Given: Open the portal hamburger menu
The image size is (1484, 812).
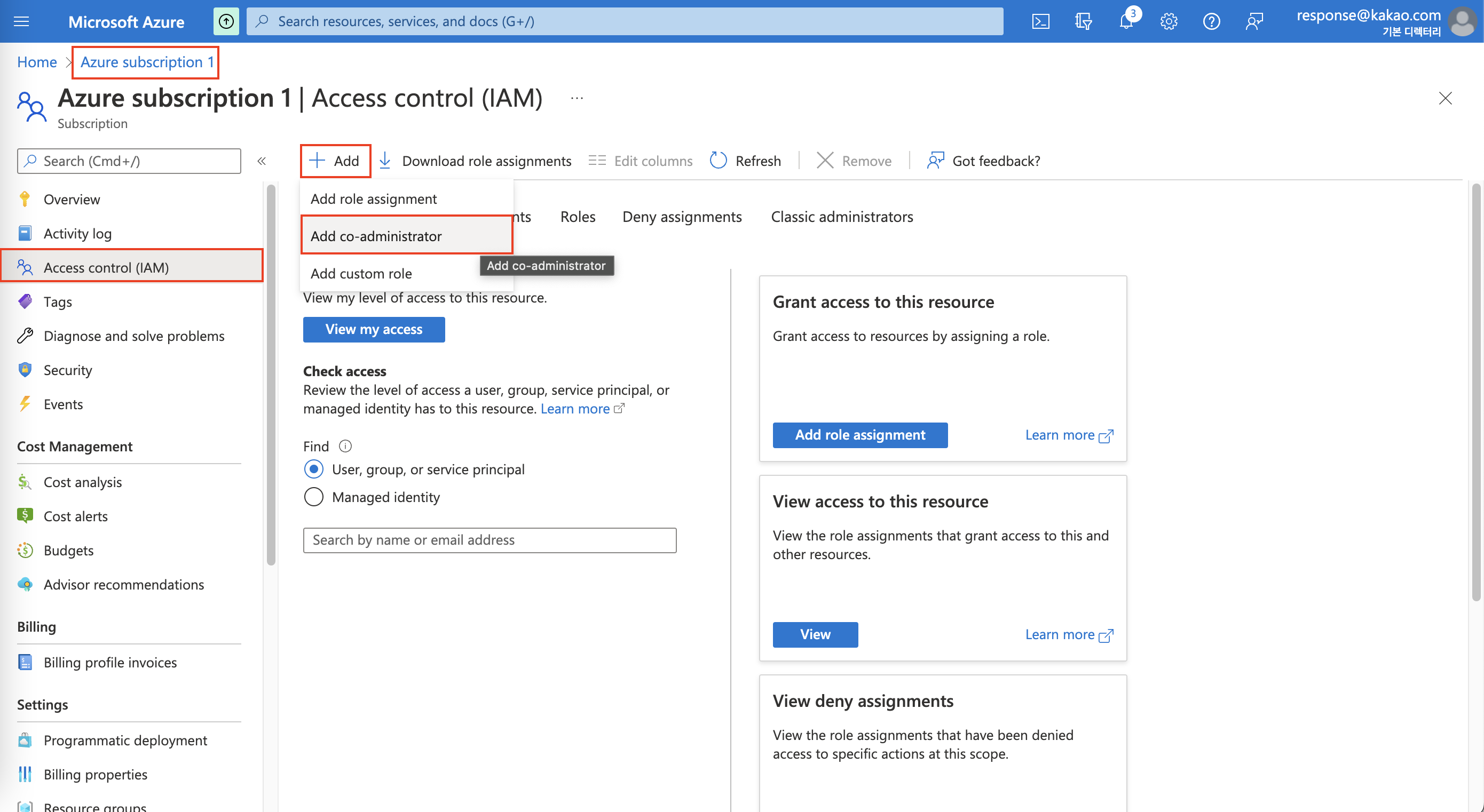Looking at the screenshot, I should pos(21,21).
